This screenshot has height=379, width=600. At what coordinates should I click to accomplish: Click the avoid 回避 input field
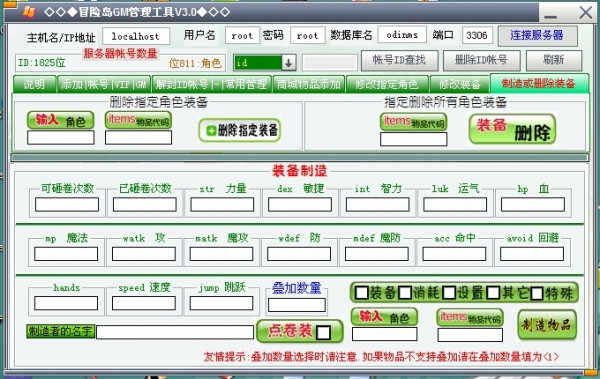[532, 254]
